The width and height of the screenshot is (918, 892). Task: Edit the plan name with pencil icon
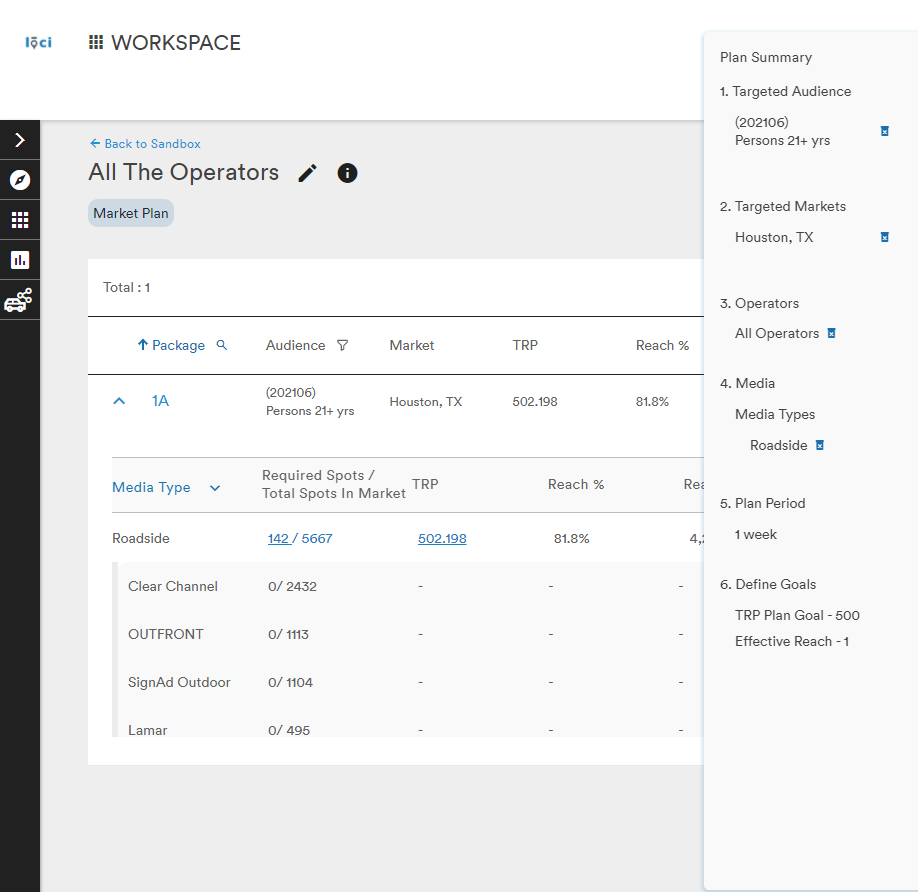click(307, 173)
